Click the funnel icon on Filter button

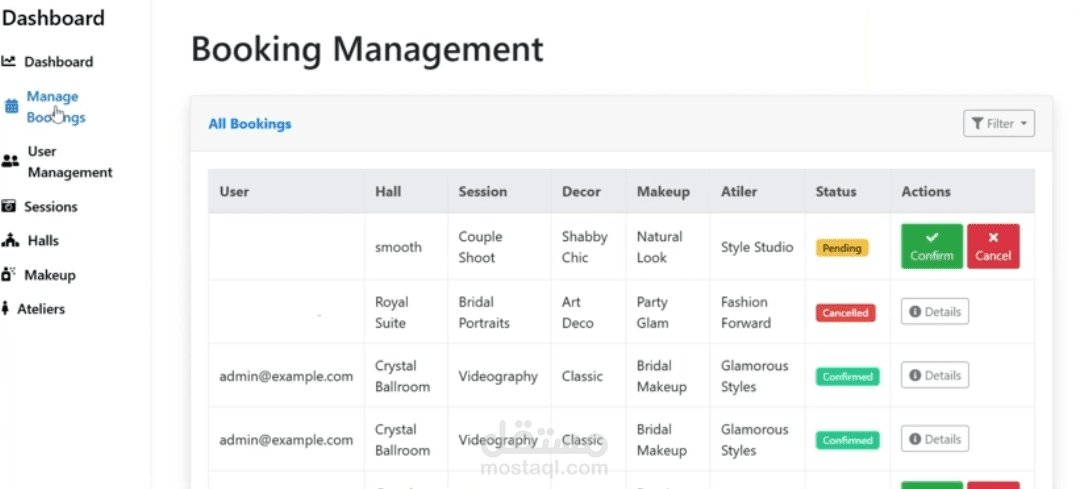click(977, 124)
